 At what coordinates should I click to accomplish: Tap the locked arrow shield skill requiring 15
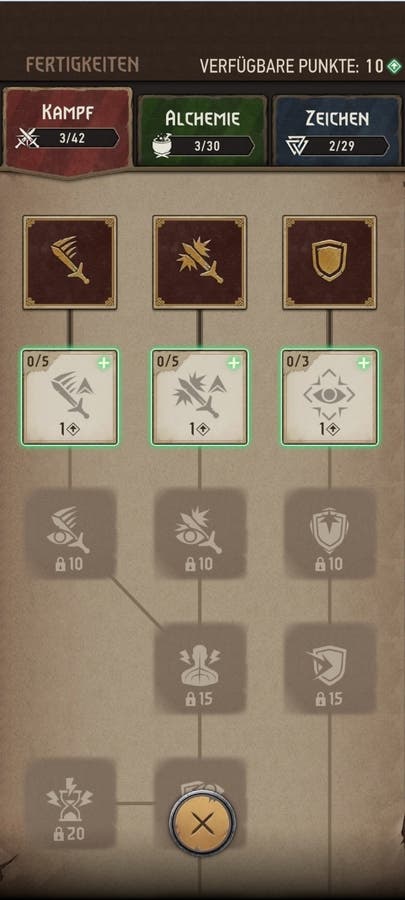(329, 668)
